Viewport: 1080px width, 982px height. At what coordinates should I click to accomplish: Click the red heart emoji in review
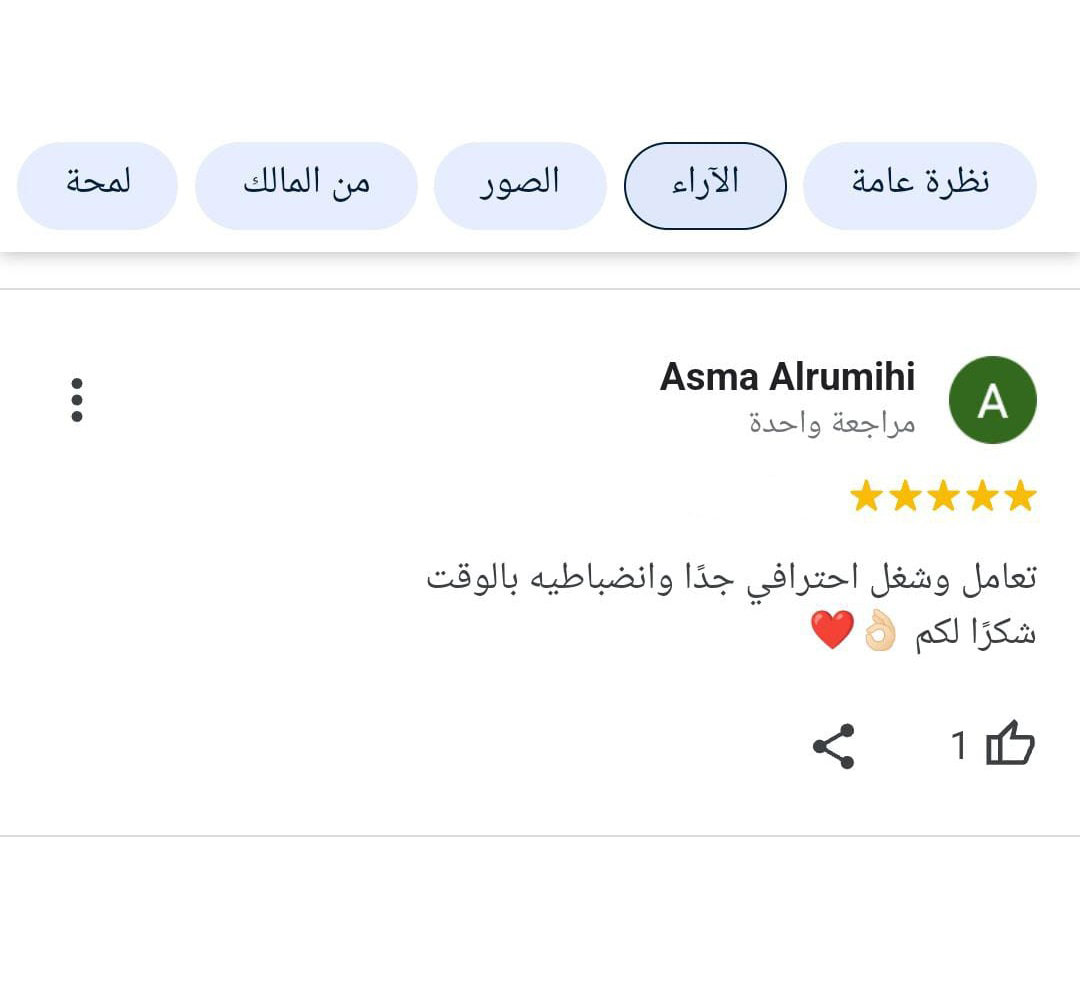click(x=832, y=631)
